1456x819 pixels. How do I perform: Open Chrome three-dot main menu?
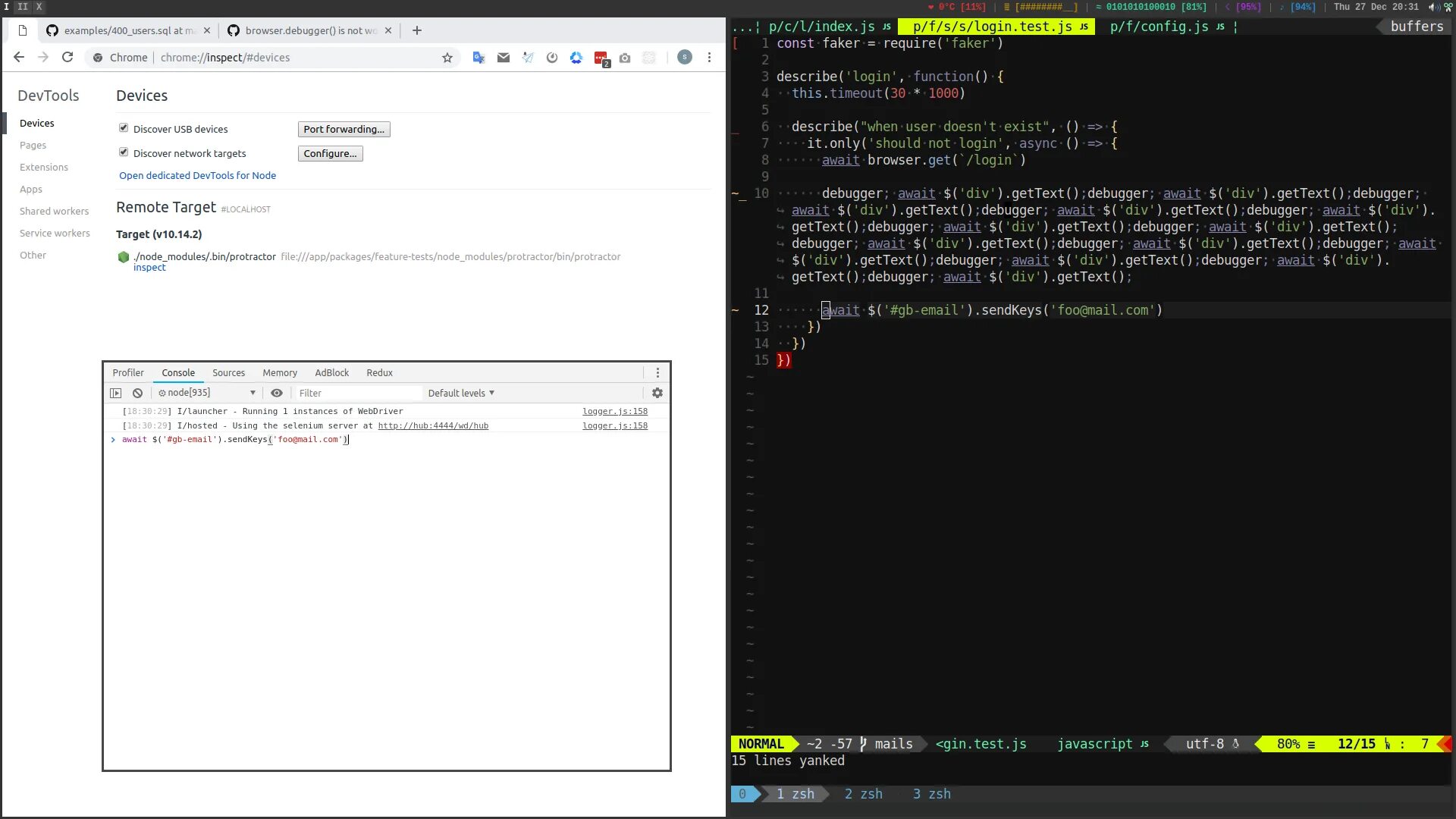coord(708,58)
